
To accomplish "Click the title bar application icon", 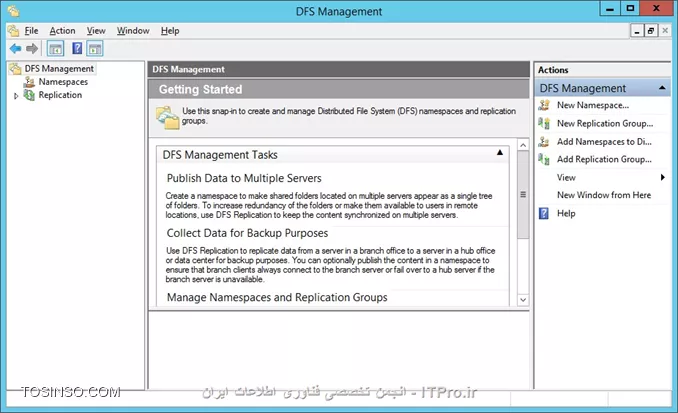I will pos(13,10).
